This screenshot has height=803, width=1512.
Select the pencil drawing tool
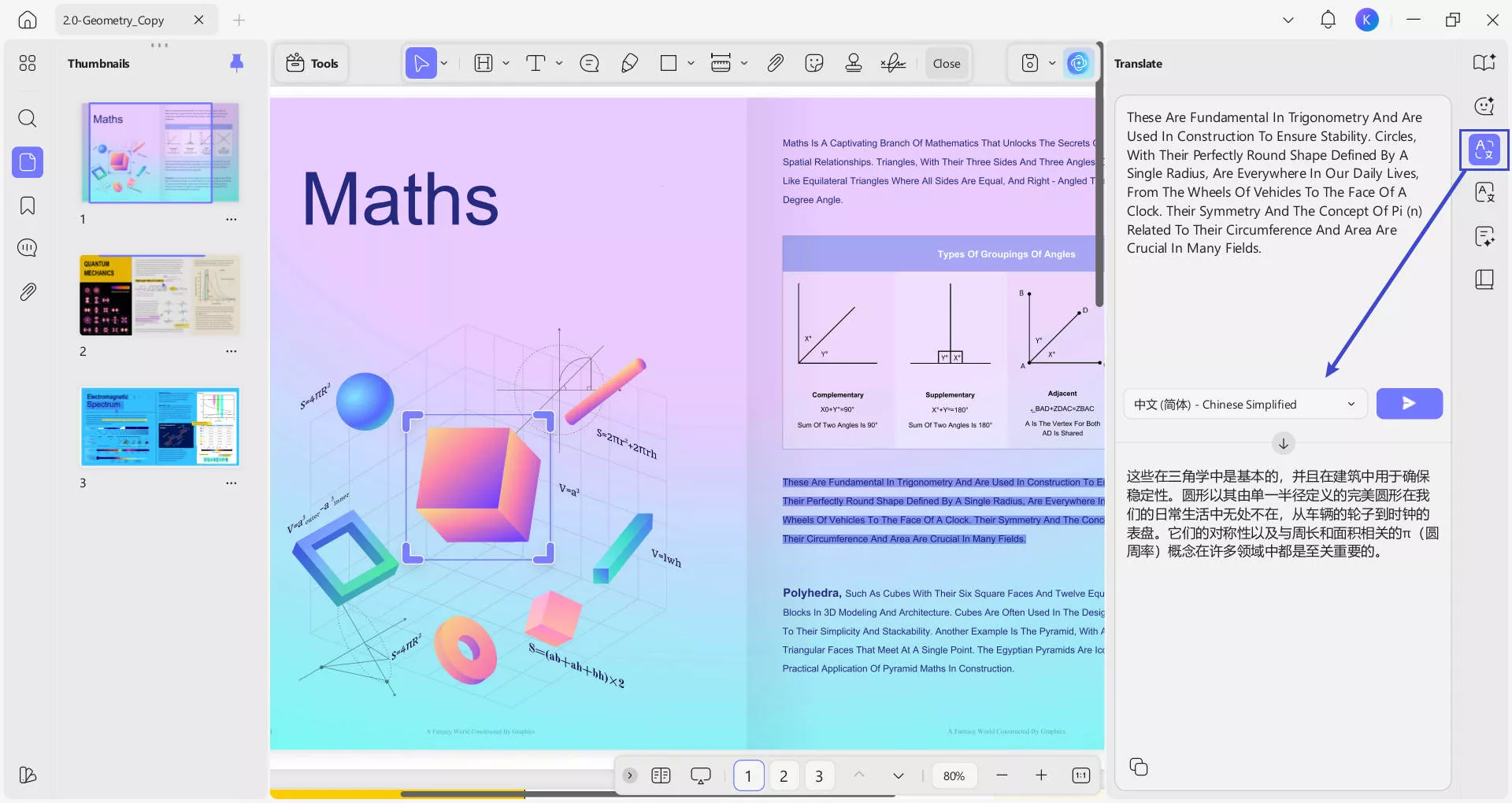coord(629,63)
